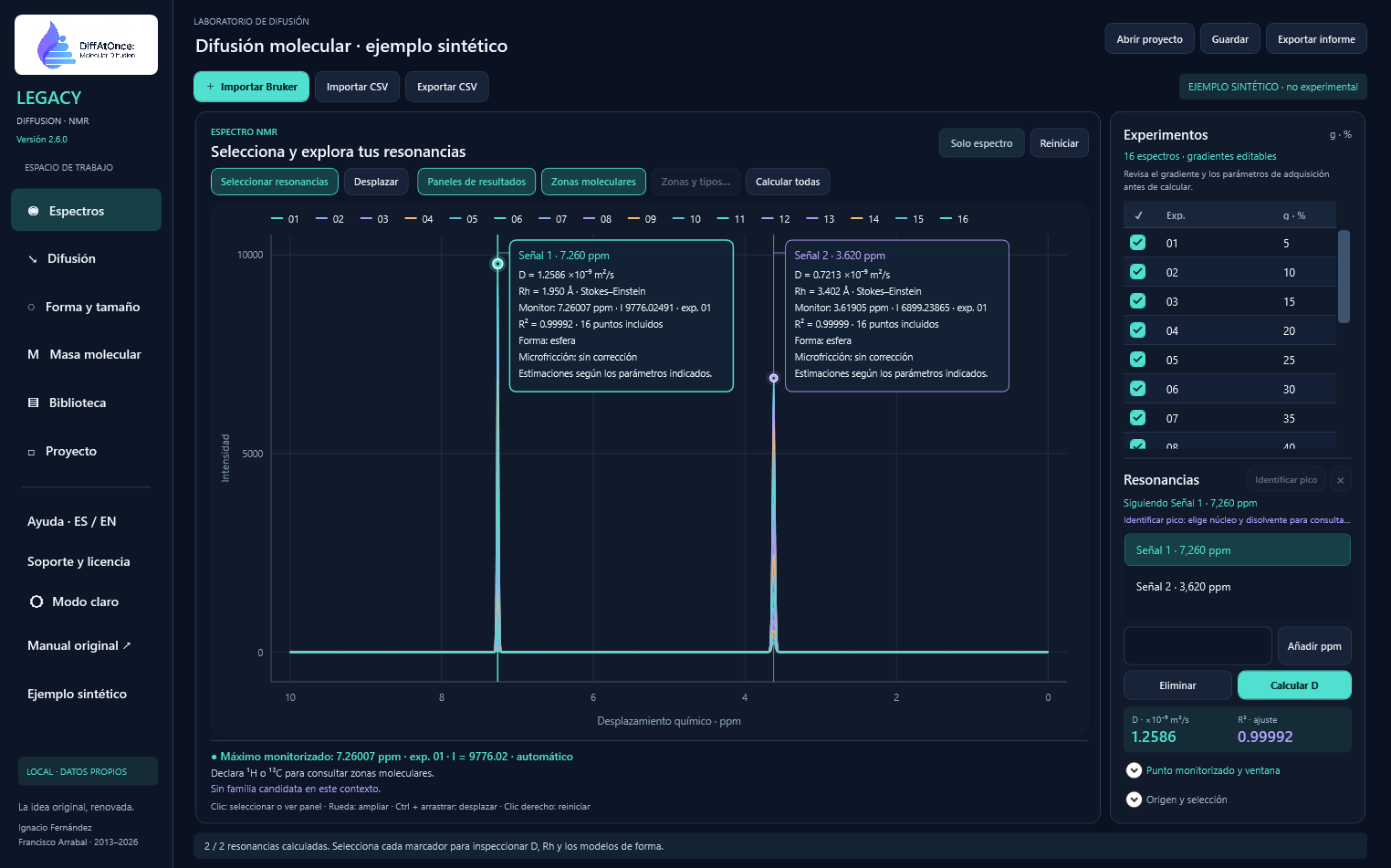Open the Biblioteca sidebar icon
1391x868 pixels.
[33, 403]
